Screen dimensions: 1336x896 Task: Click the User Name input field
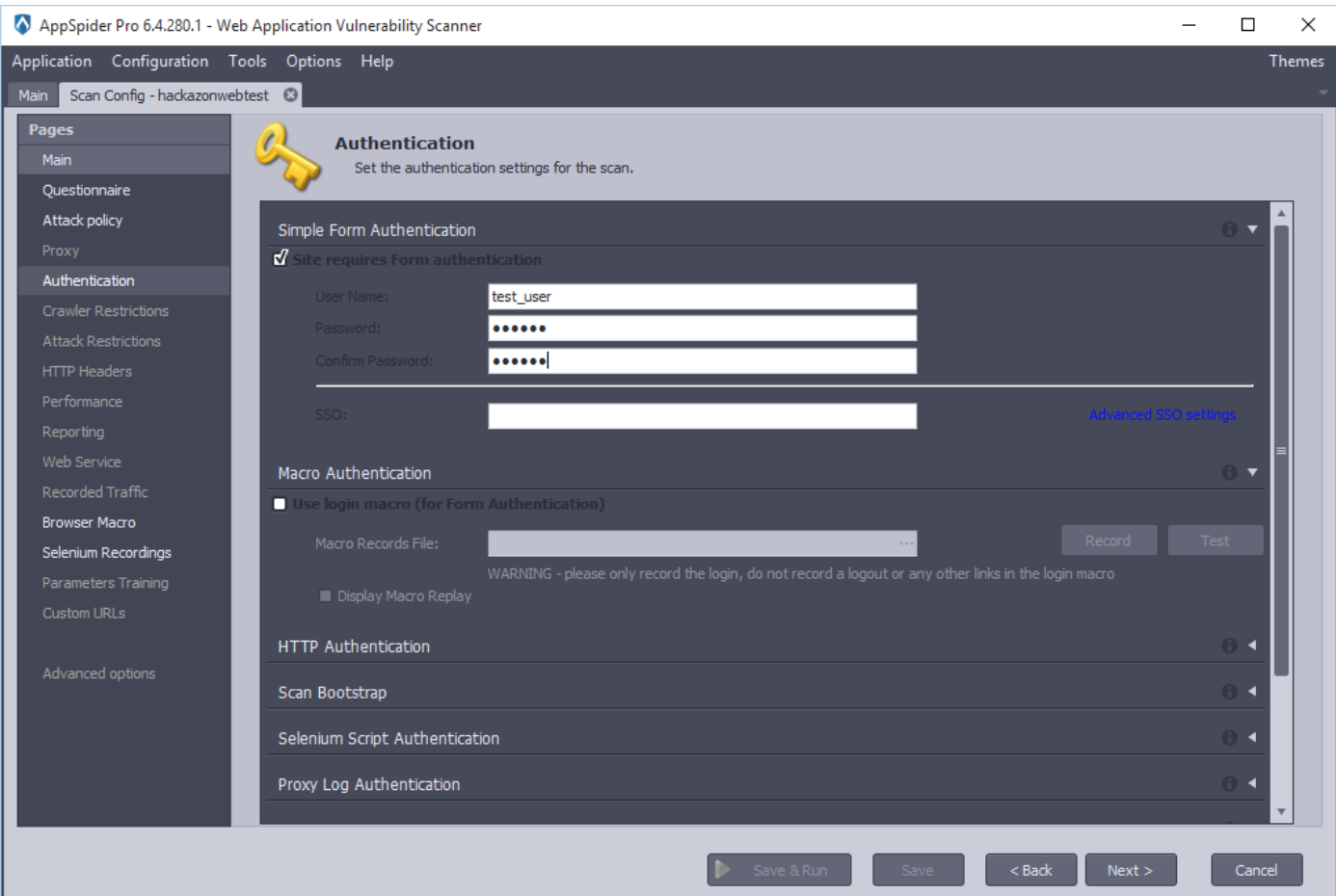tap(702, 297)
